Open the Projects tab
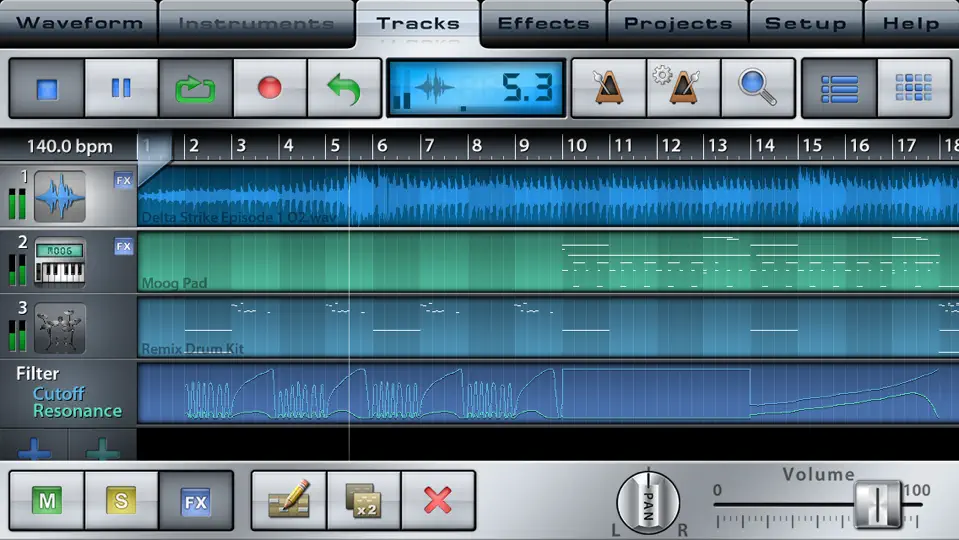 (x=678, y=23)
